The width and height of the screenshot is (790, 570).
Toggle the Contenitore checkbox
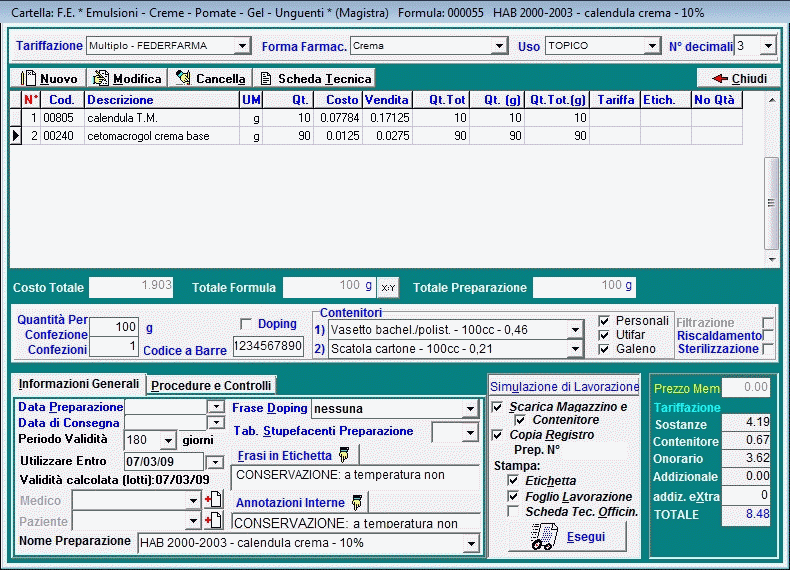point(520,420)
